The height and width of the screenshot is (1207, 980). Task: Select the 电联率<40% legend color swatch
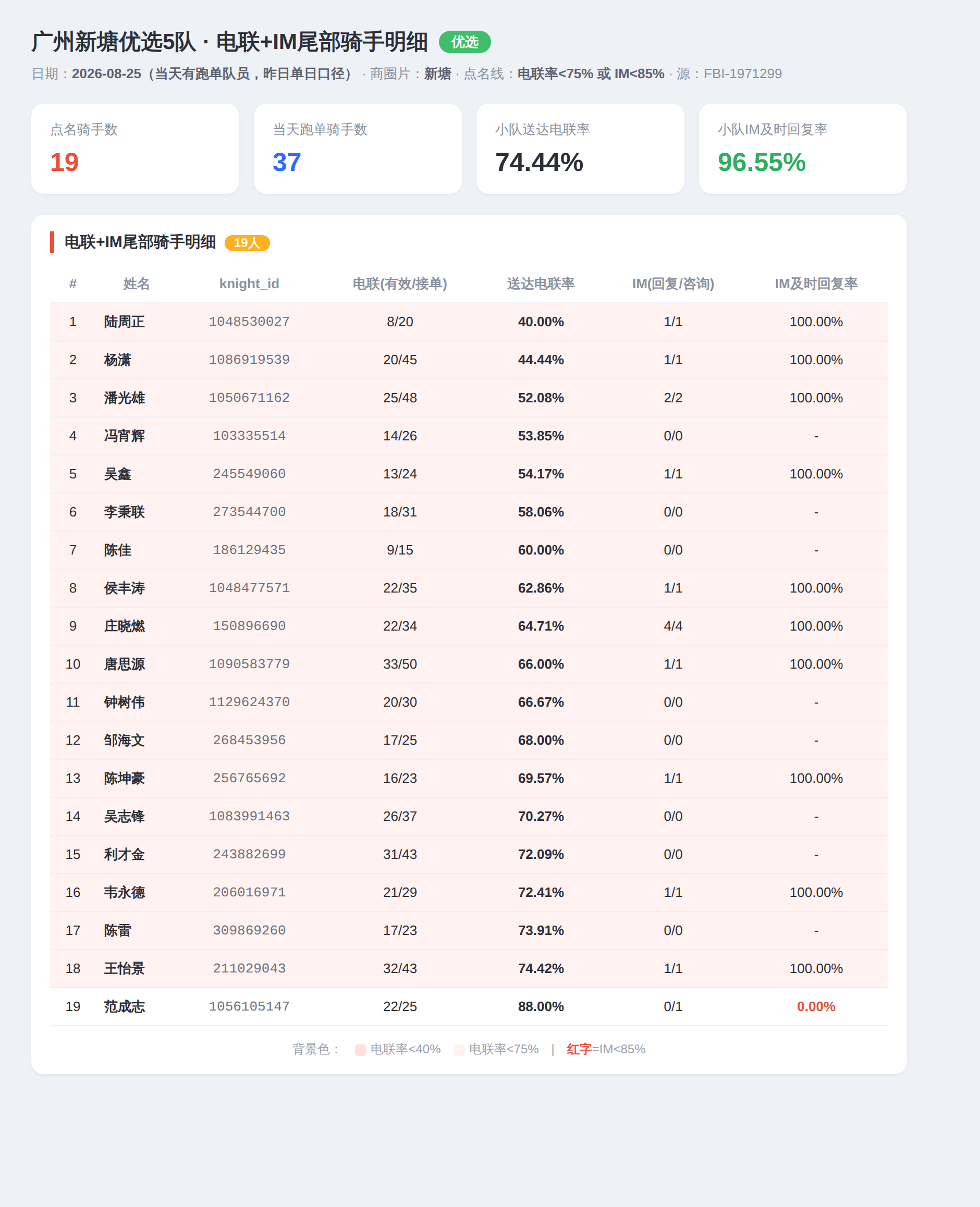360,1050
